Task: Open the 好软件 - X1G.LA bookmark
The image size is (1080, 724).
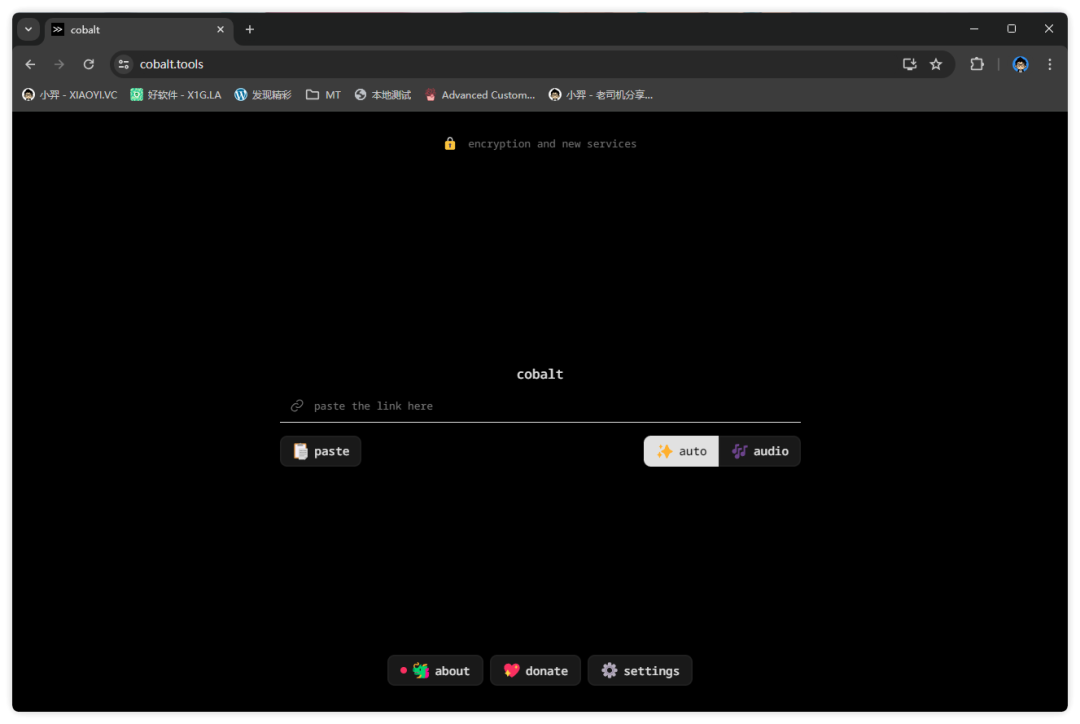Action: pos(176,95)
